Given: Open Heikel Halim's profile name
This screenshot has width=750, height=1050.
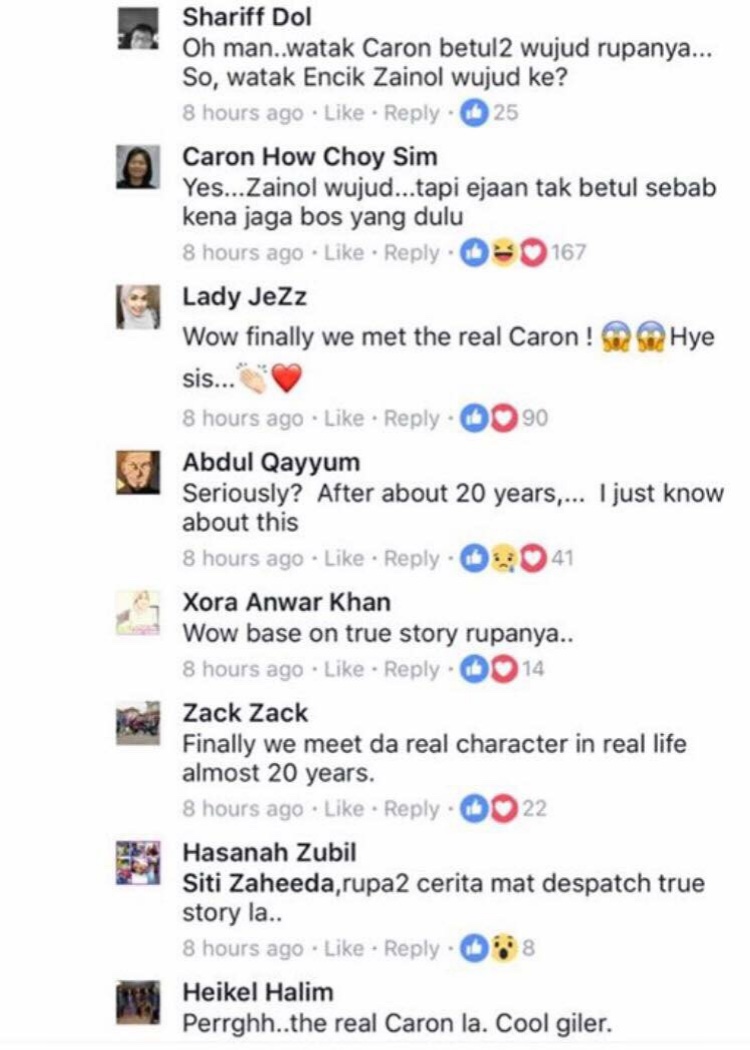Looking at the screenshot, I should click(258, 992).
